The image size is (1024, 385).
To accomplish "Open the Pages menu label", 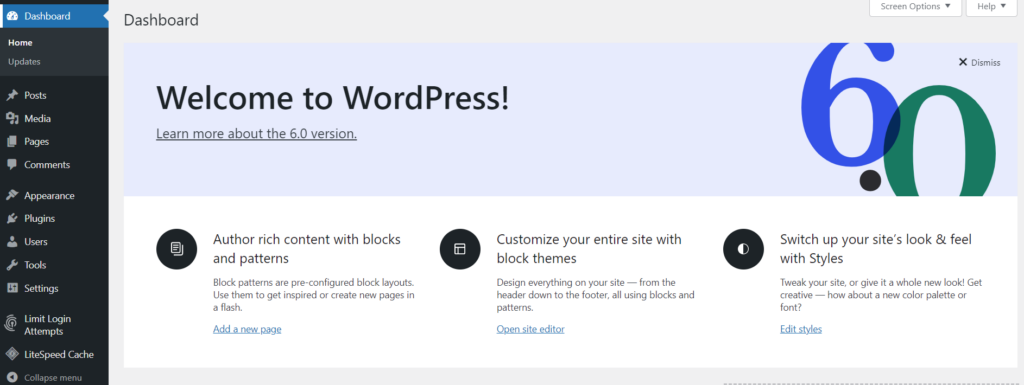I will pos(37,142).
